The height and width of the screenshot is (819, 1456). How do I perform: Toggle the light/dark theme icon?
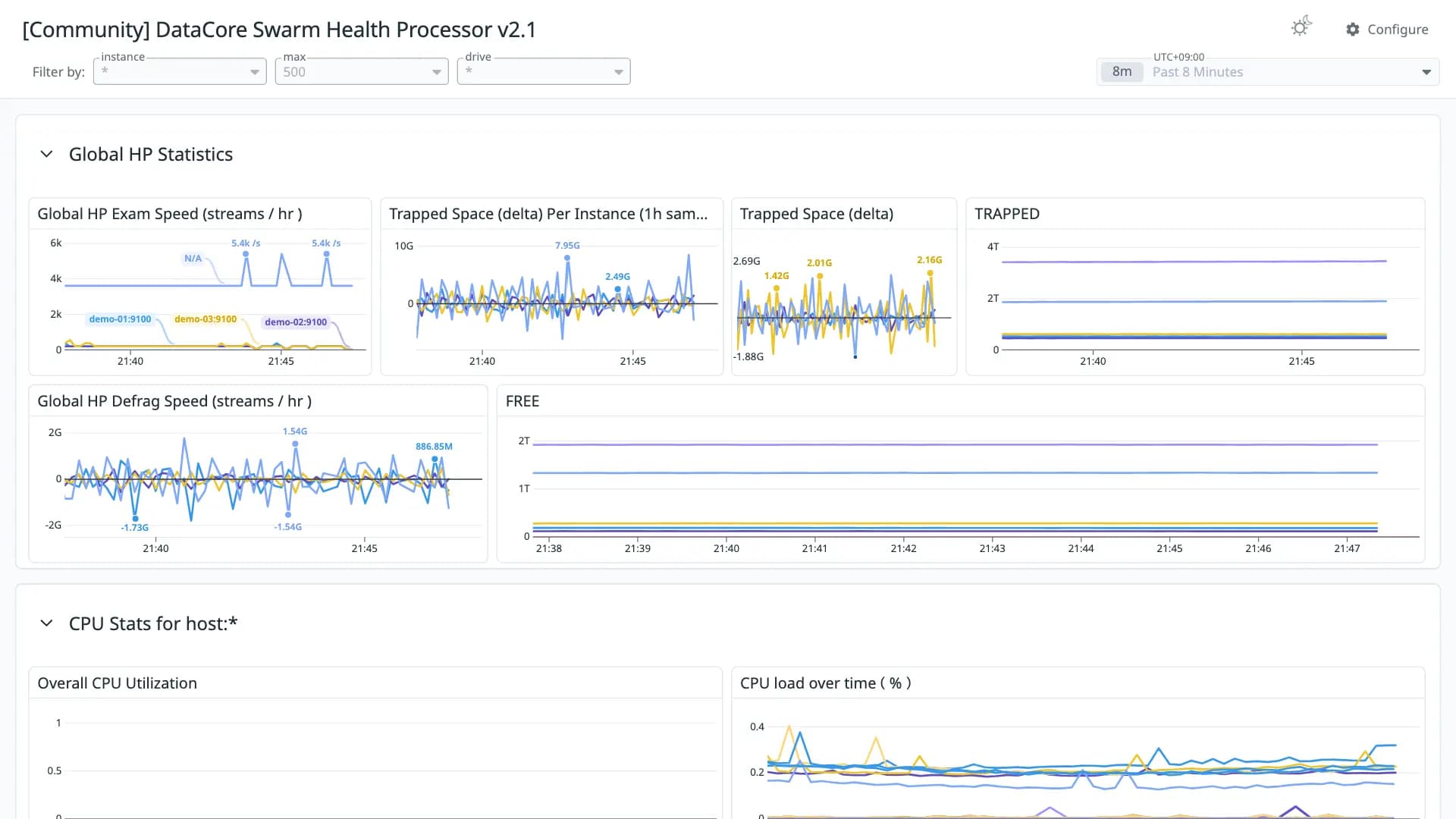(x=1301, y=27)
